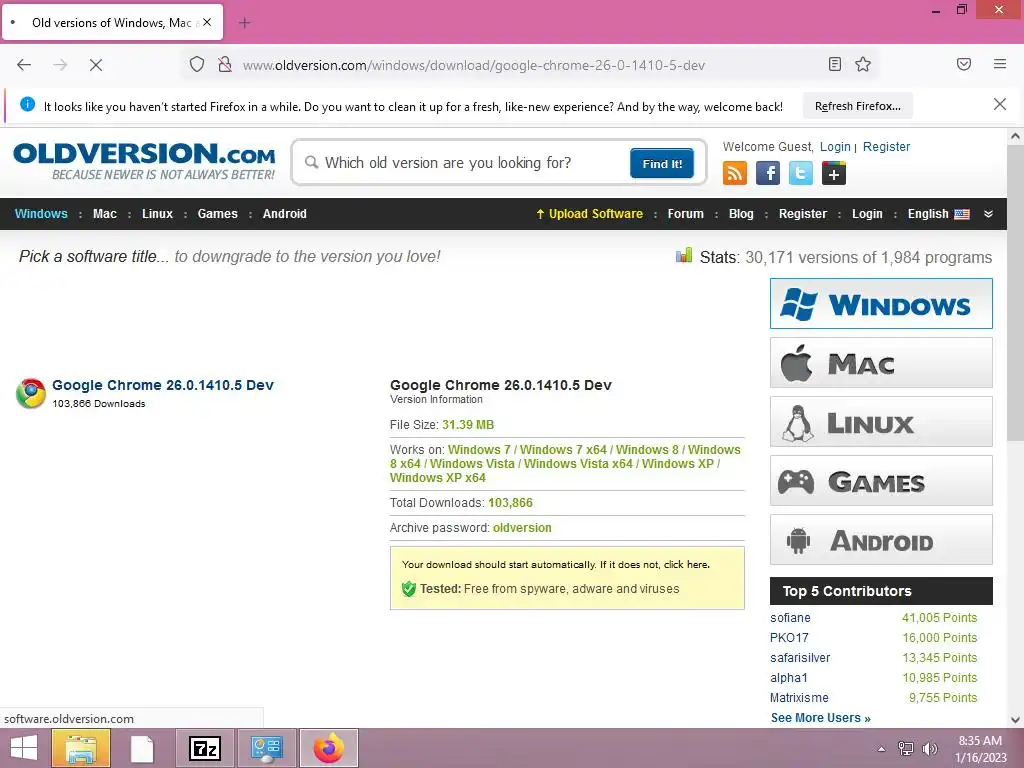
Task: Click the Google Chrome logo icon
Action: (x=31, y=393)
